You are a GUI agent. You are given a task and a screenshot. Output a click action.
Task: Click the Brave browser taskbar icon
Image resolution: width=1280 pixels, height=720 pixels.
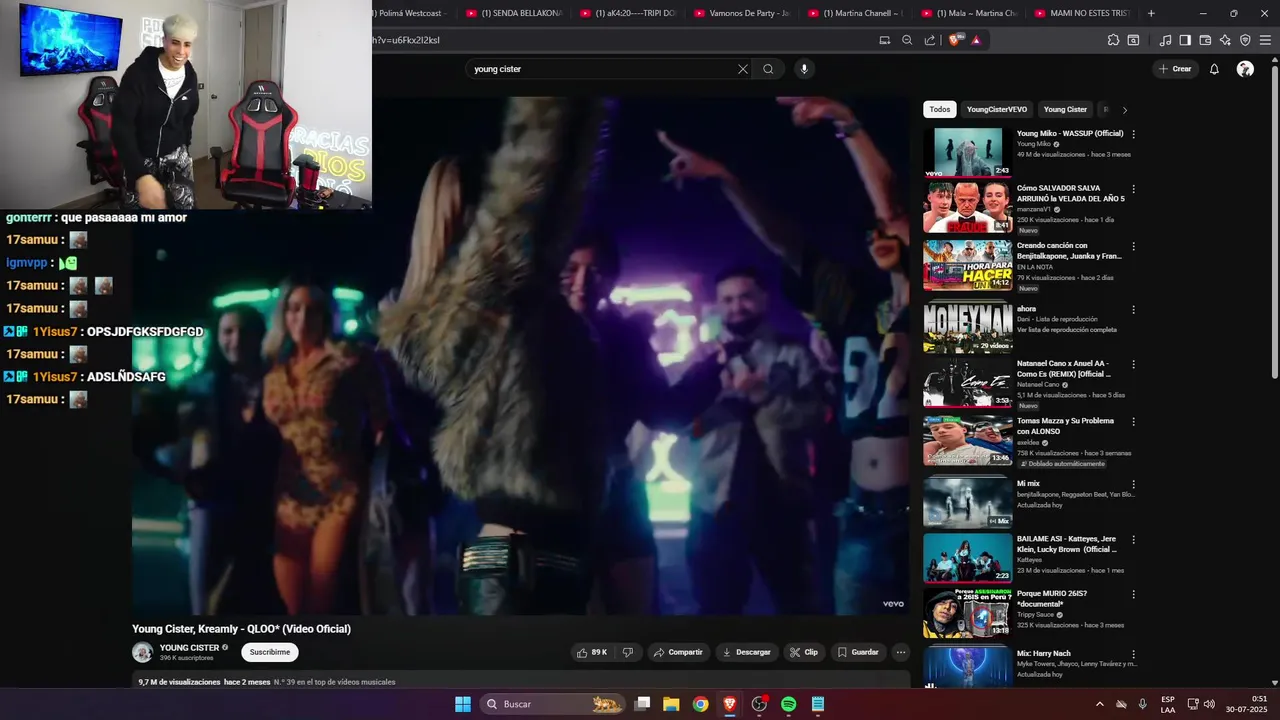coord(730,704)
